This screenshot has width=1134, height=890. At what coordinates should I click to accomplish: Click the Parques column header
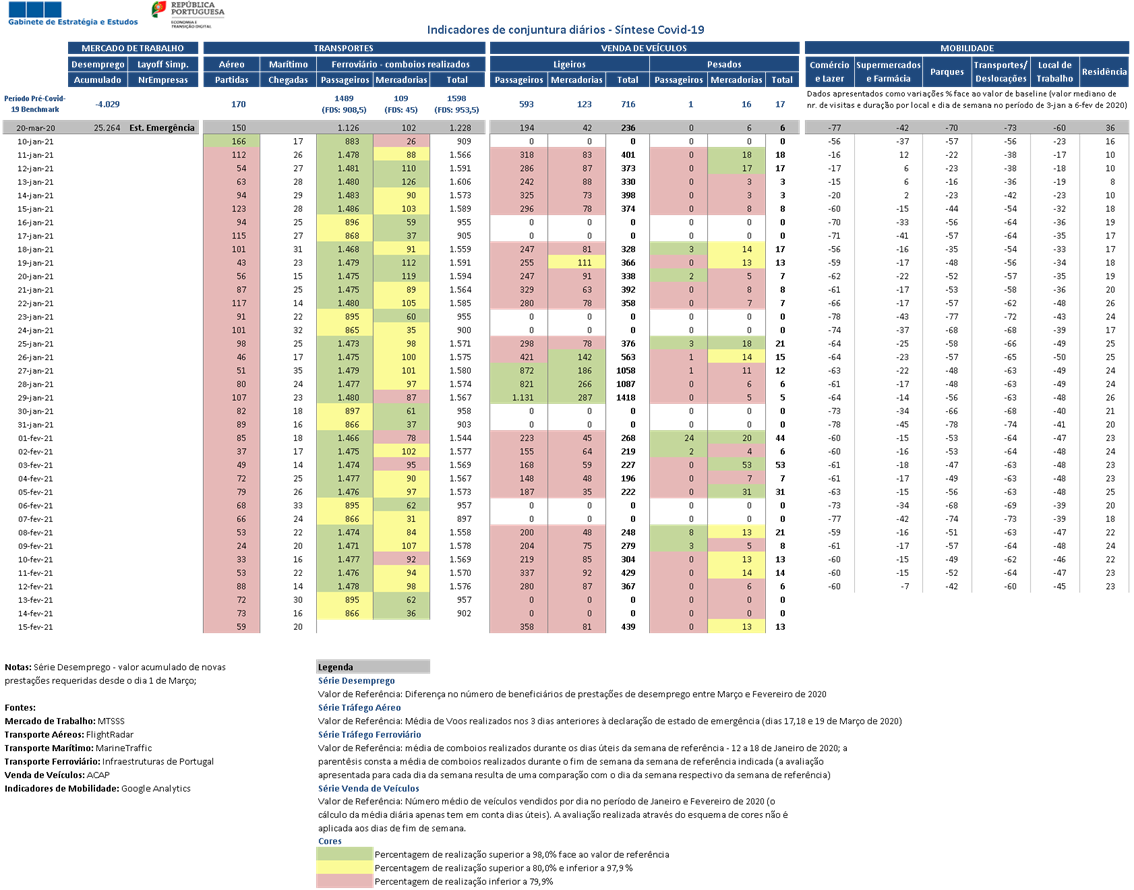[947, 72]
